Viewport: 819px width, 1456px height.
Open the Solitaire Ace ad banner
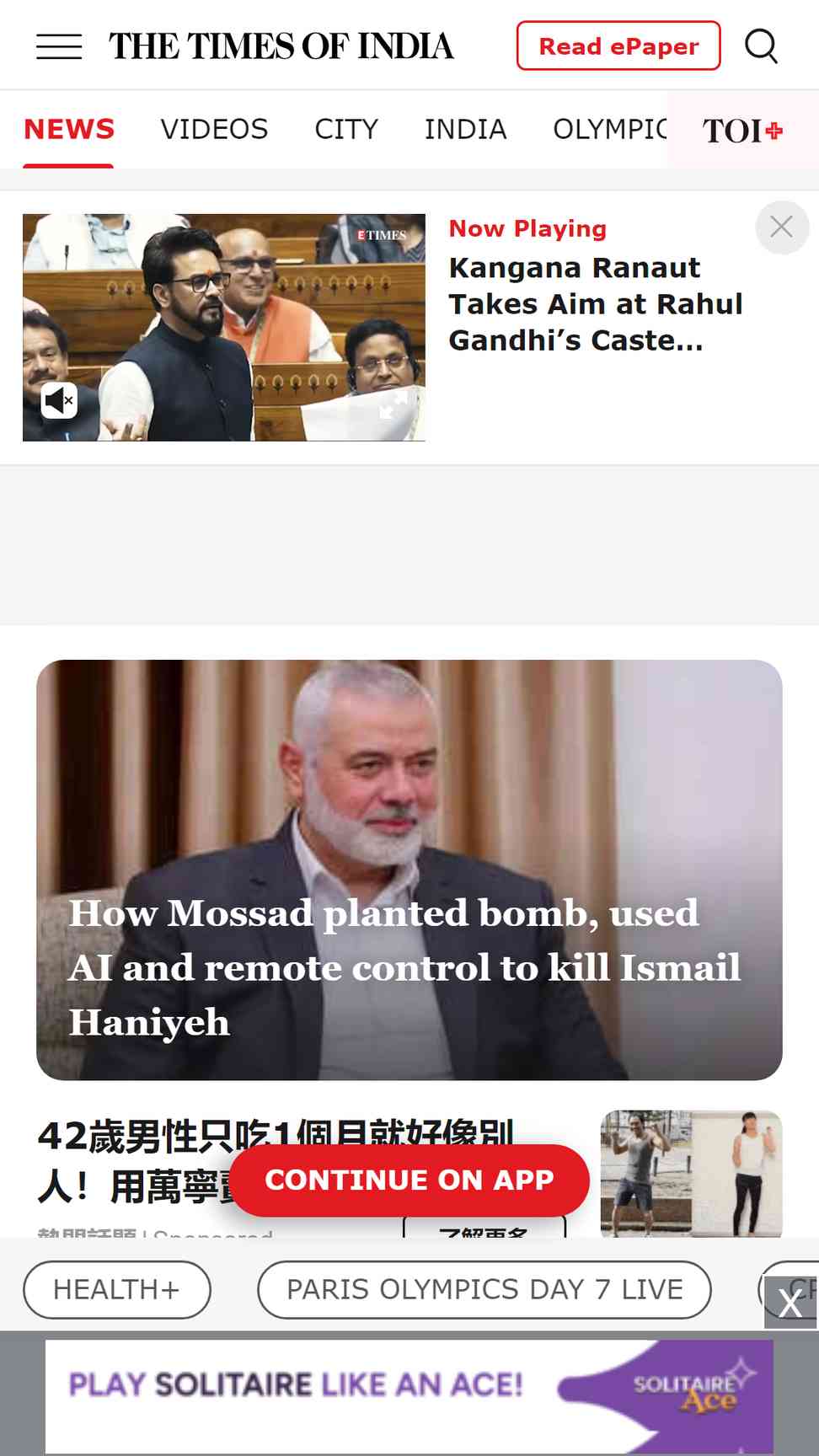coord(409,1396)
